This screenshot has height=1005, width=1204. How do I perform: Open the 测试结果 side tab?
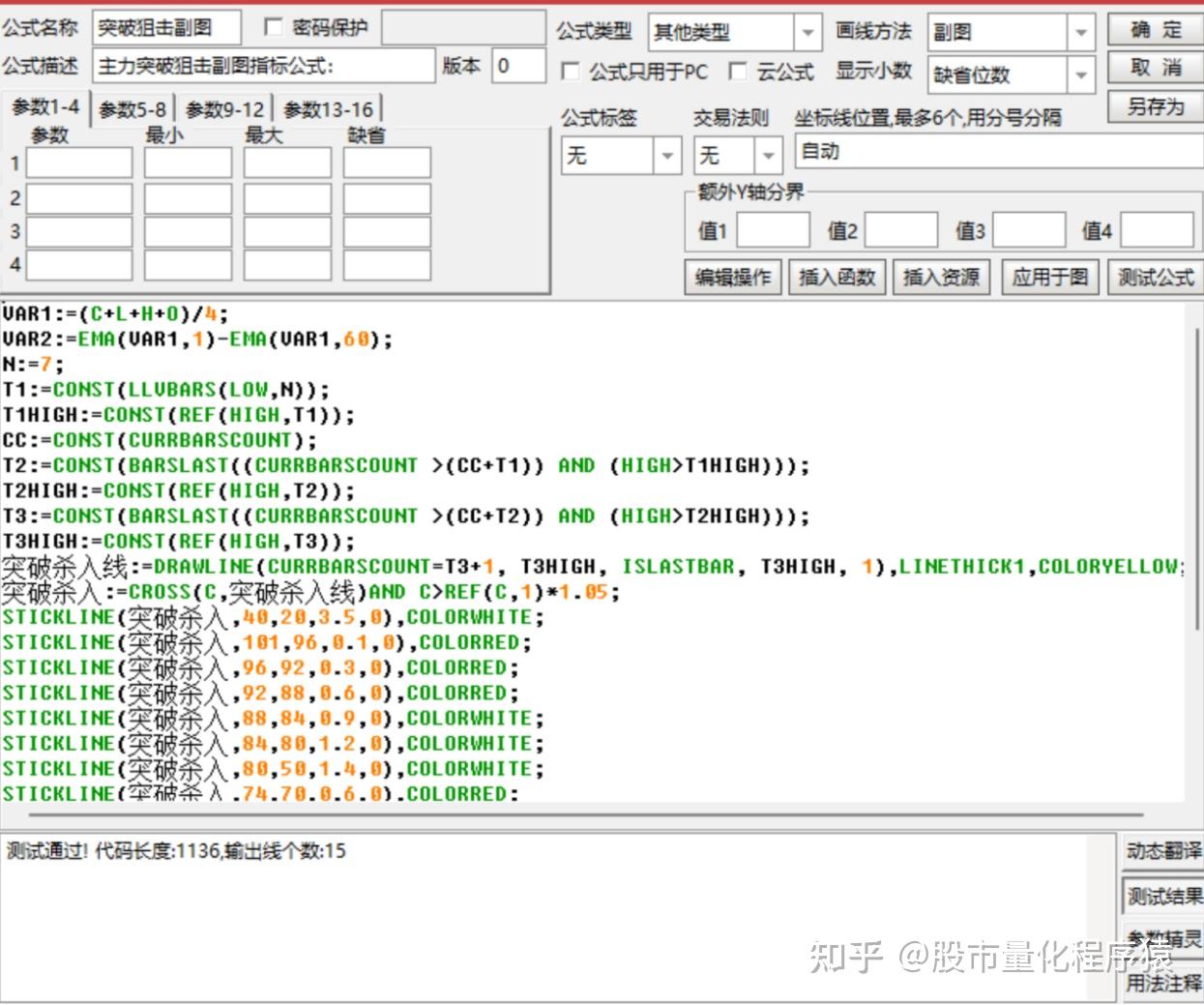(x=1163, y=897)
